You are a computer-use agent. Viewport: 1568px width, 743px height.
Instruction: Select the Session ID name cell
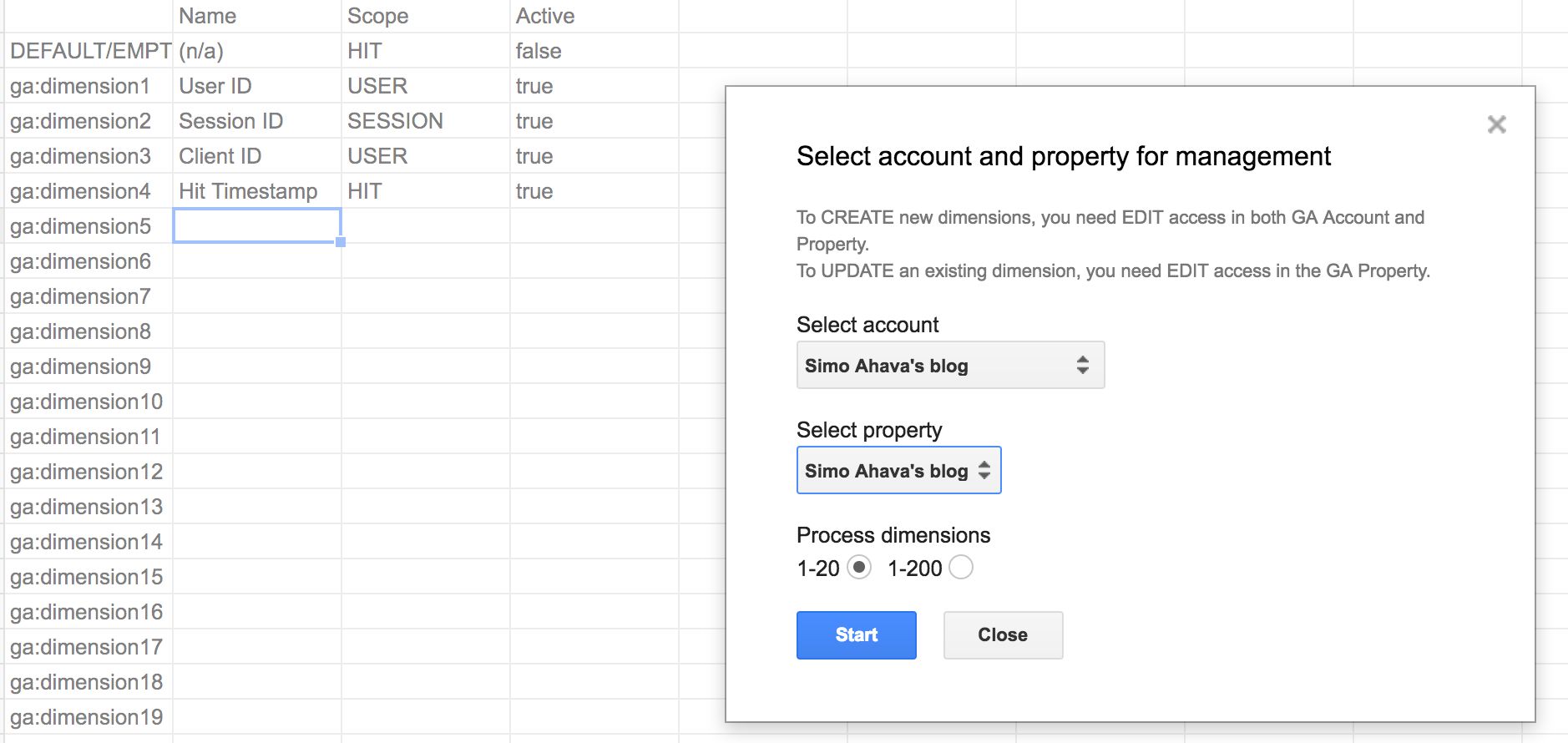(256, 121)
